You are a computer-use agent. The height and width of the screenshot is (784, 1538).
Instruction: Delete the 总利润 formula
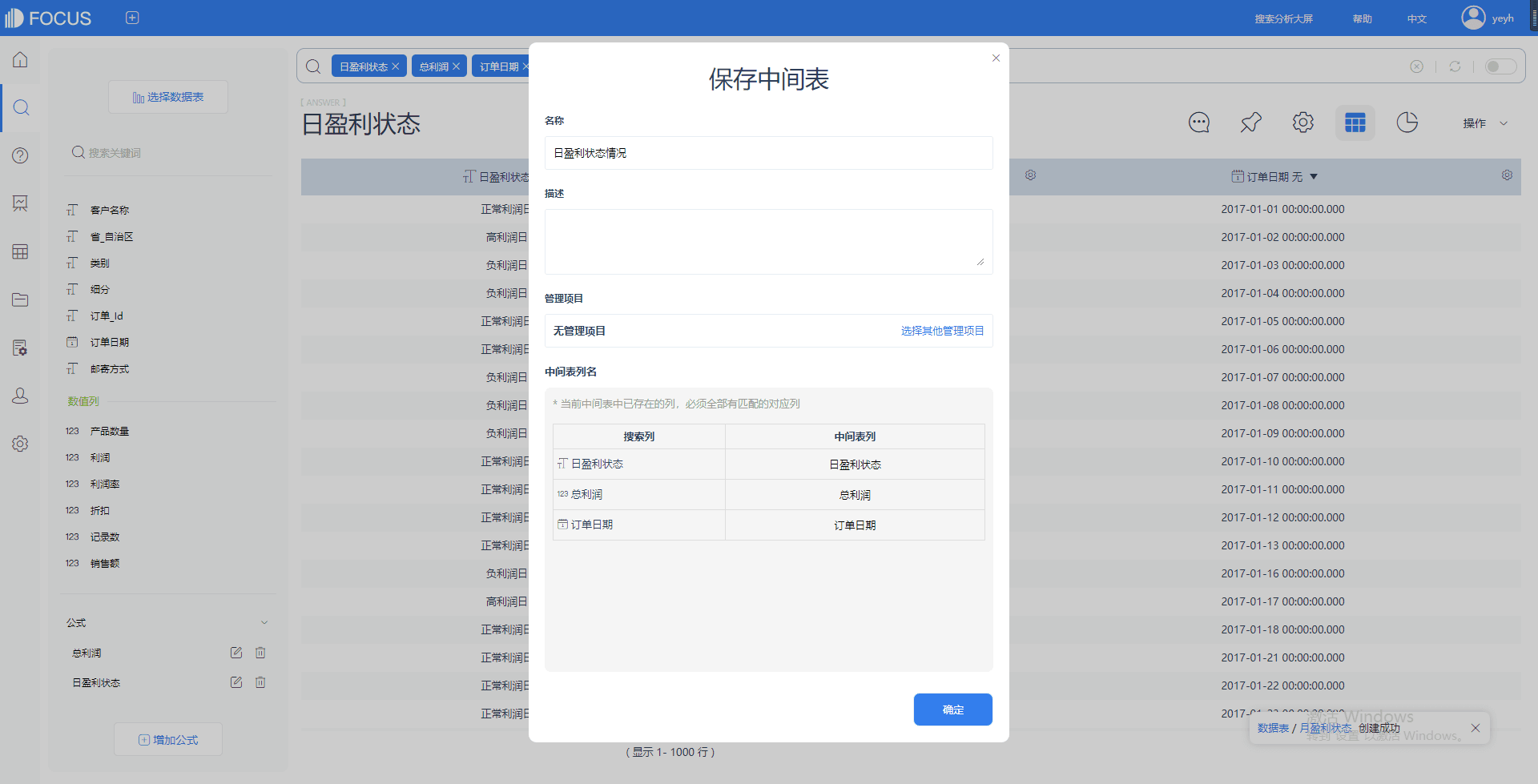[260, 653]
